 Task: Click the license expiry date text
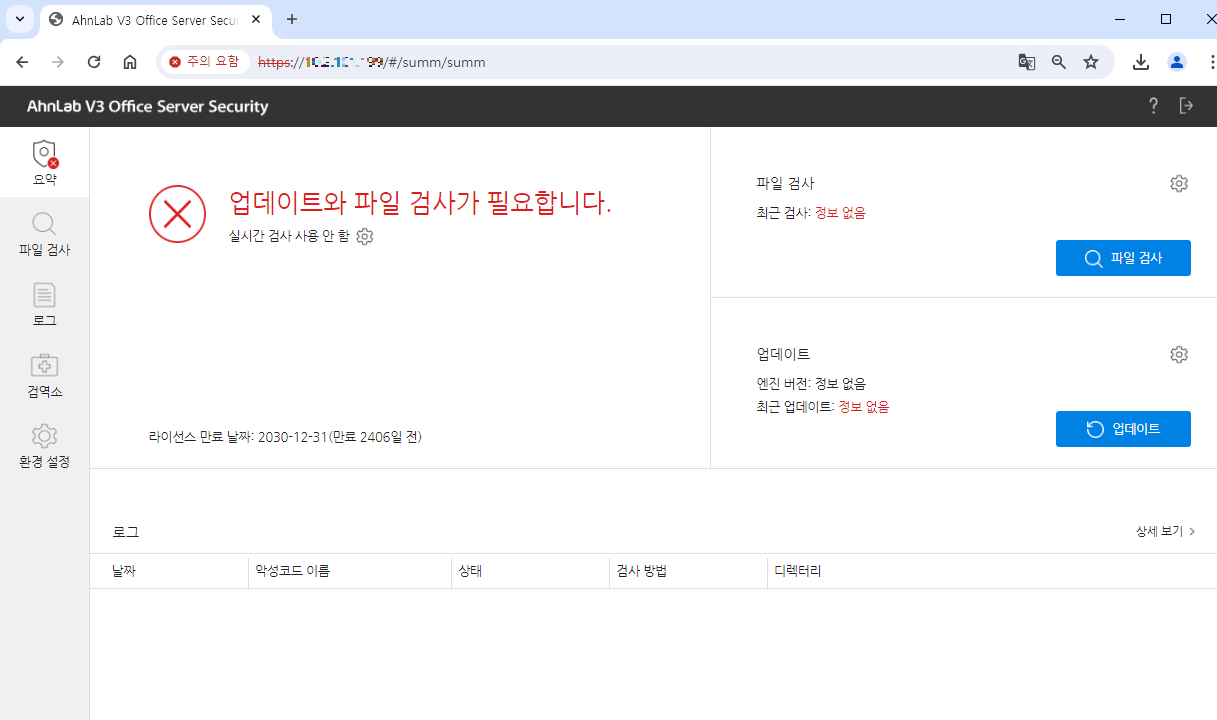pyautogui.click(x=285, y=437)
